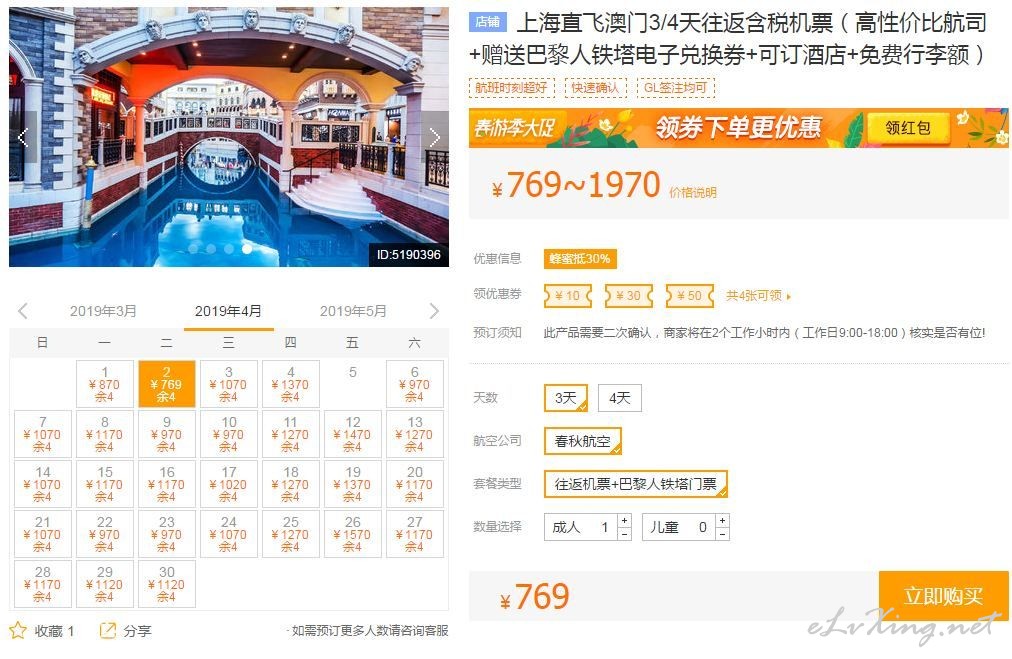Switch calendar to 2019年5月 tab
The height and width of the screenshot is (659, 1012).
353,311
